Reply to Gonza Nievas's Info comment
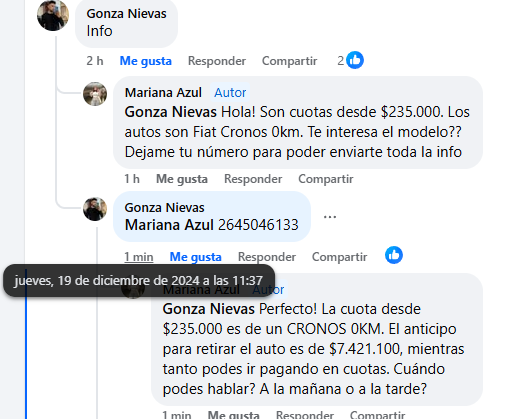Viewport: 512px width, 419px height. tap(217, 61)
